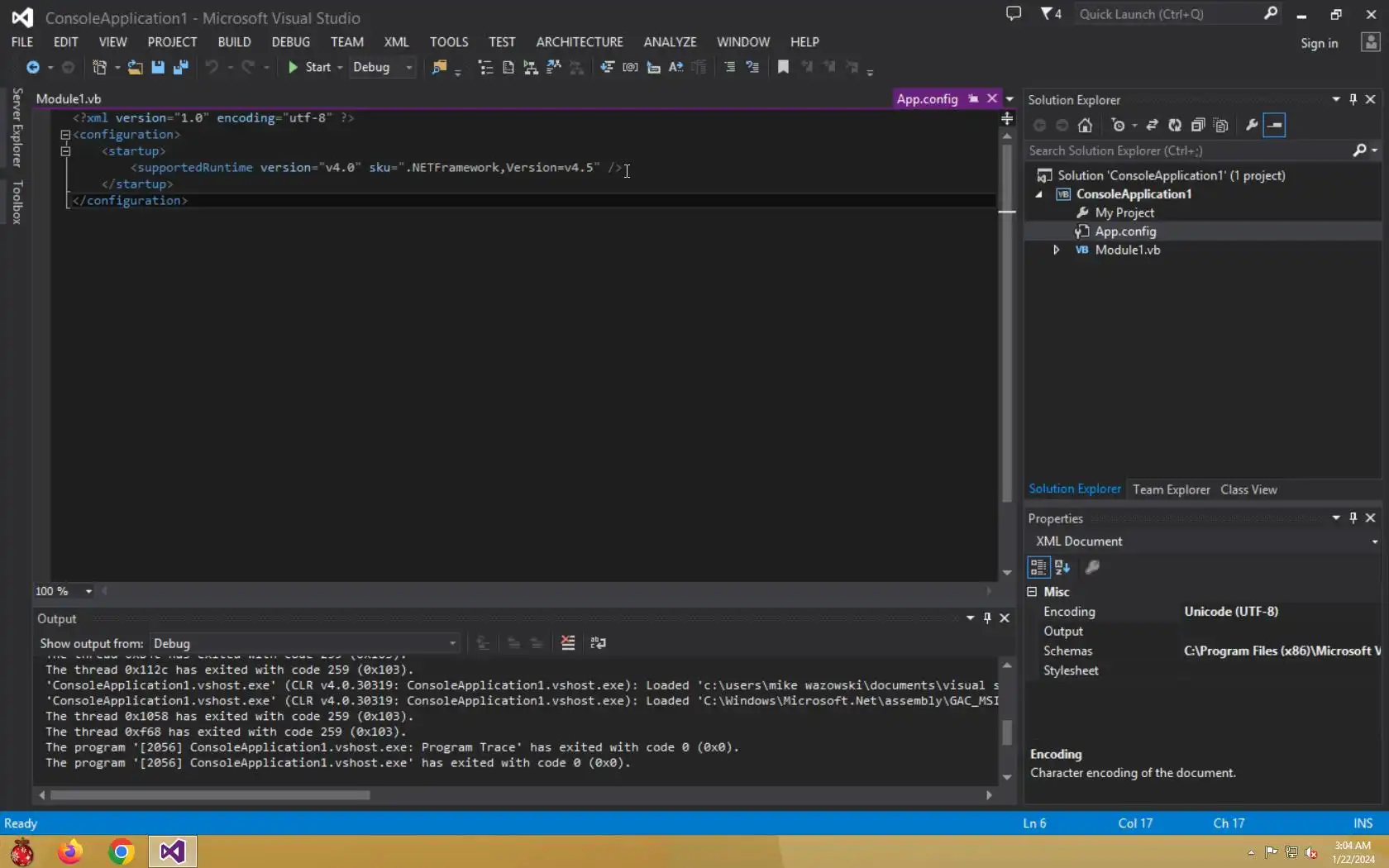Refresh the Solution Explorer
1389x868 pixels.
(x=1175, y=125)
